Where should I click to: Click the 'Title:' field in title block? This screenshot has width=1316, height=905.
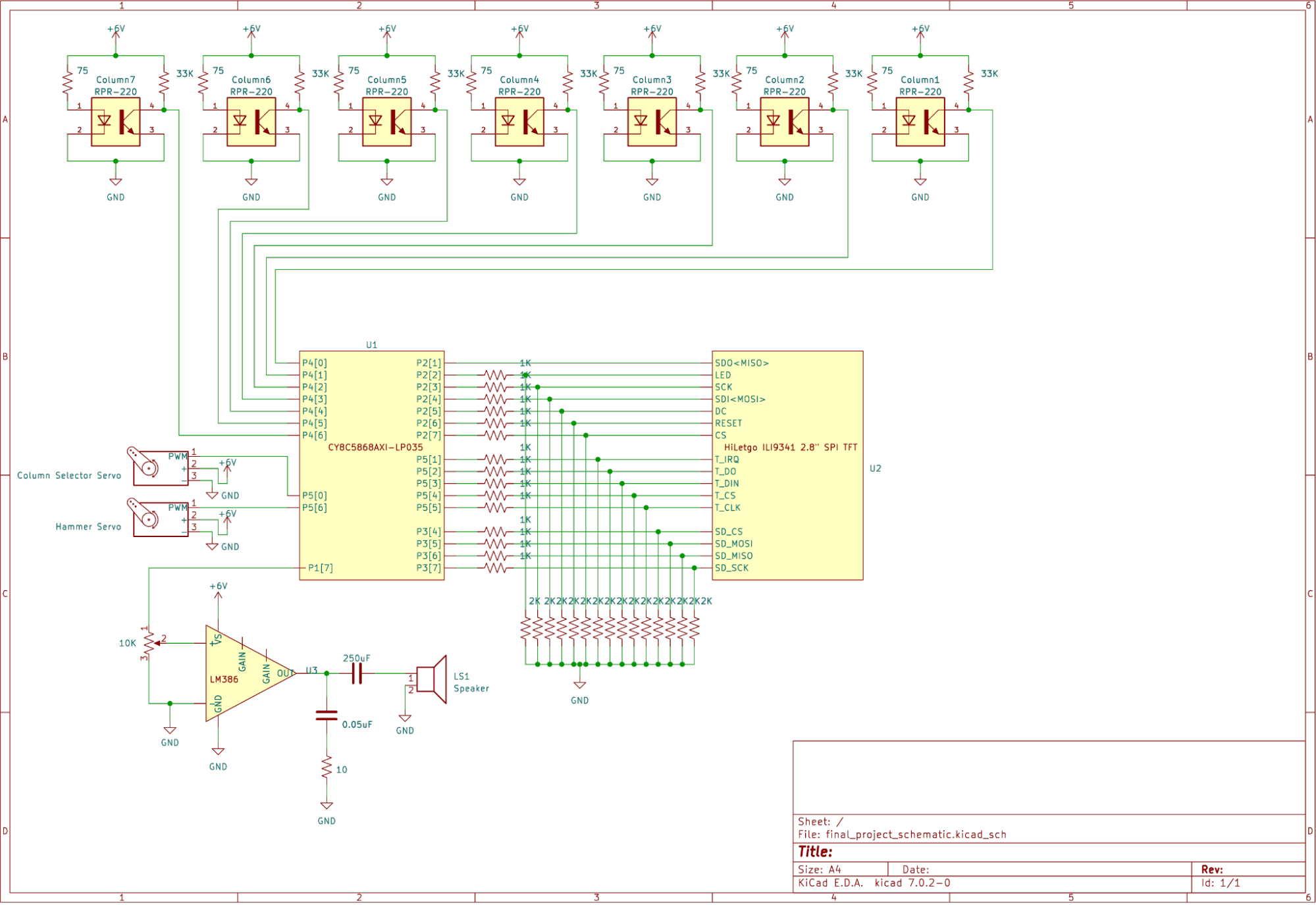815,852
